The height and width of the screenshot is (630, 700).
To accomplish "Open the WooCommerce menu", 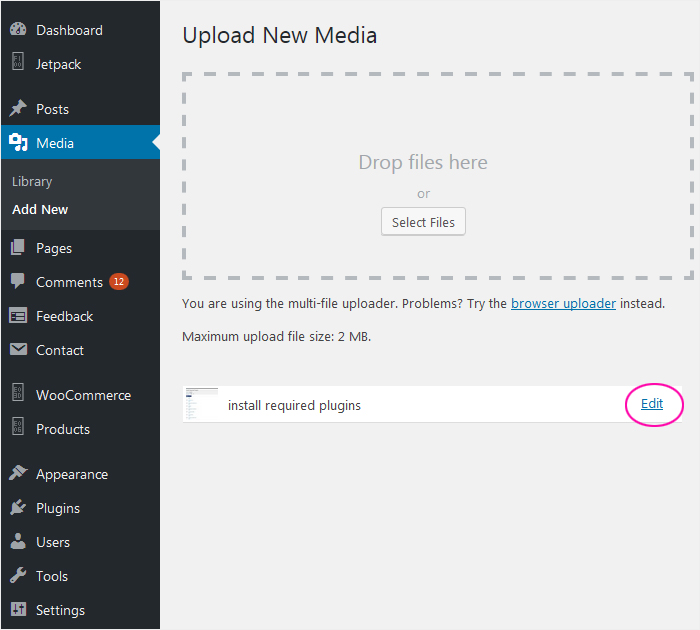I will tap(80, 395).
